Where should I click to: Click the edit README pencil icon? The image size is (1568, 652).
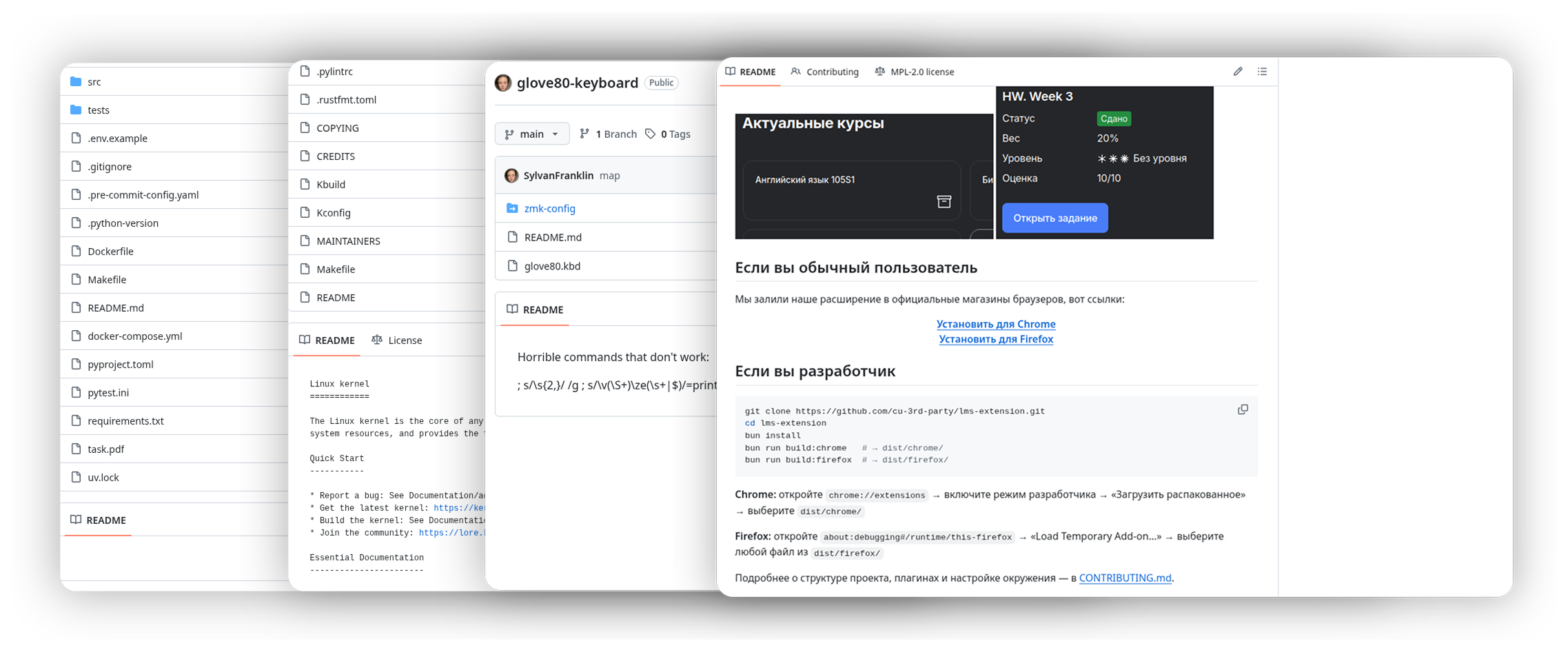pos(1238,72)
